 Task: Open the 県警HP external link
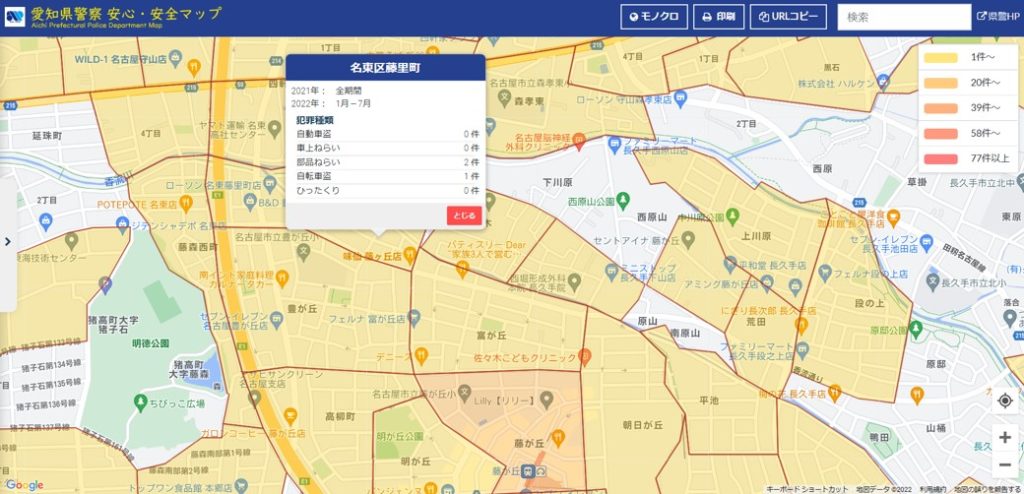point(999,16)
